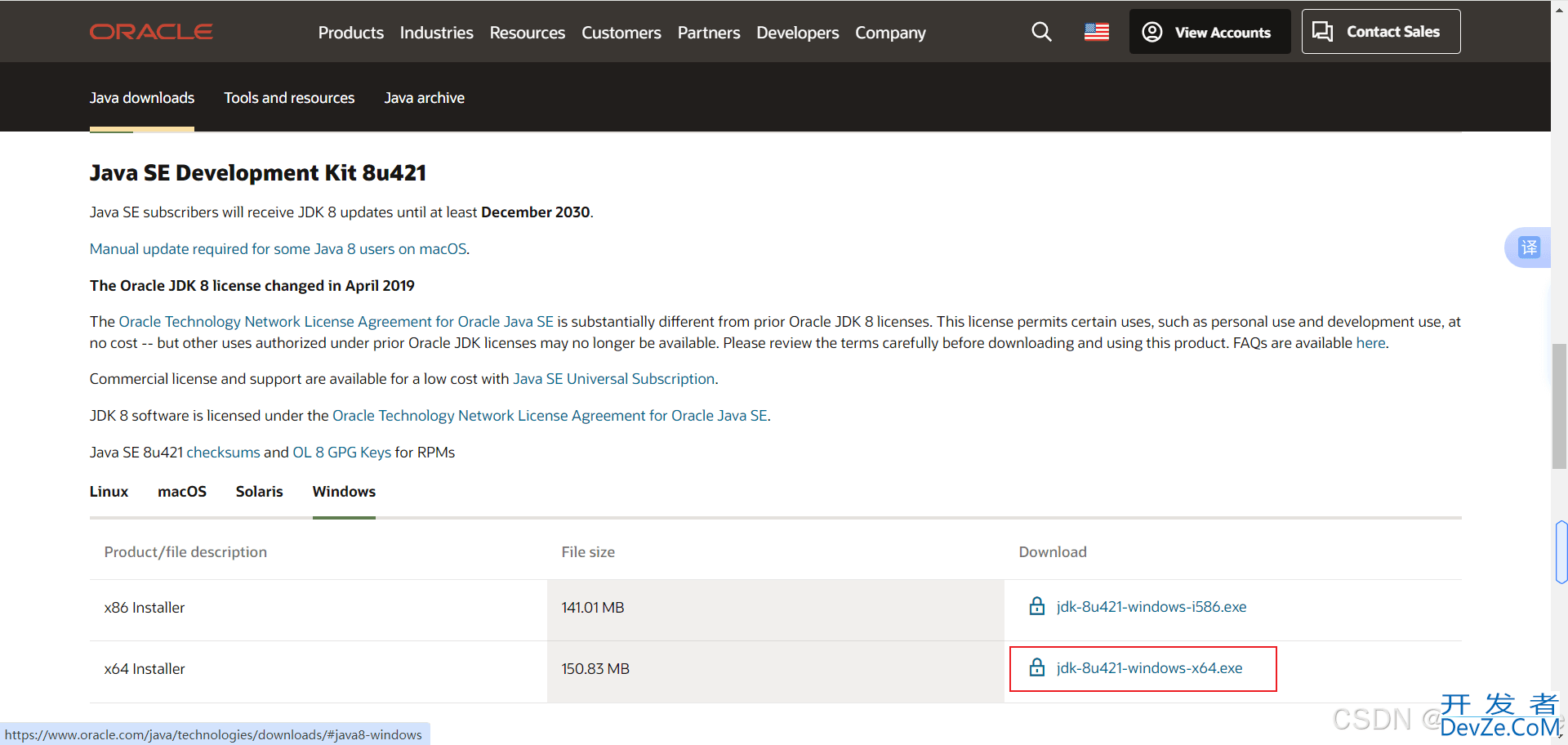The width and height of the screenshot is (1568, 745).
Task: Open the checksums link
Action: [x=223, y=453]
